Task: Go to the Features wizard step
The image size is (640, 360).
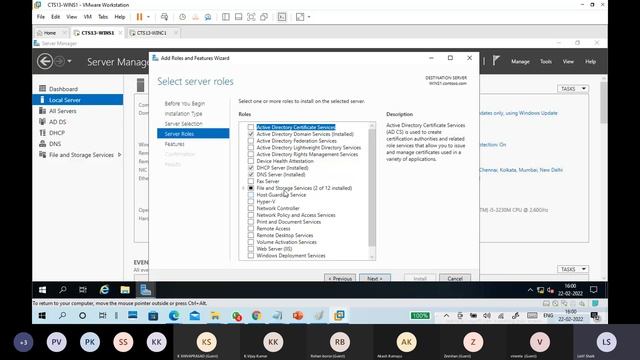Action: pyautogui.click(x=174, y=144)
